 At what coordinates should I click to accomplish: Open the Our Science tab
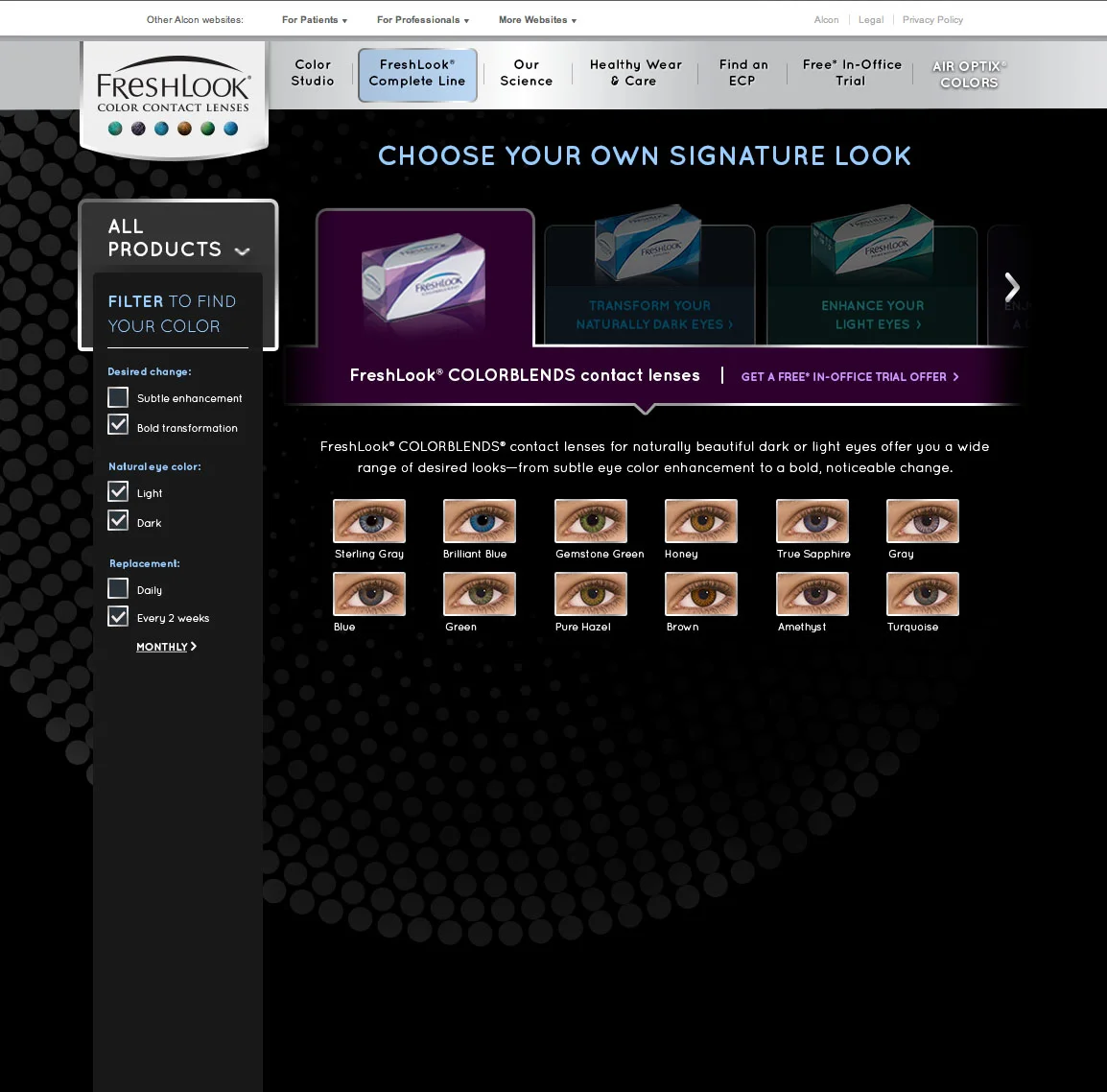pyautogui.click(x=526, y=73)
